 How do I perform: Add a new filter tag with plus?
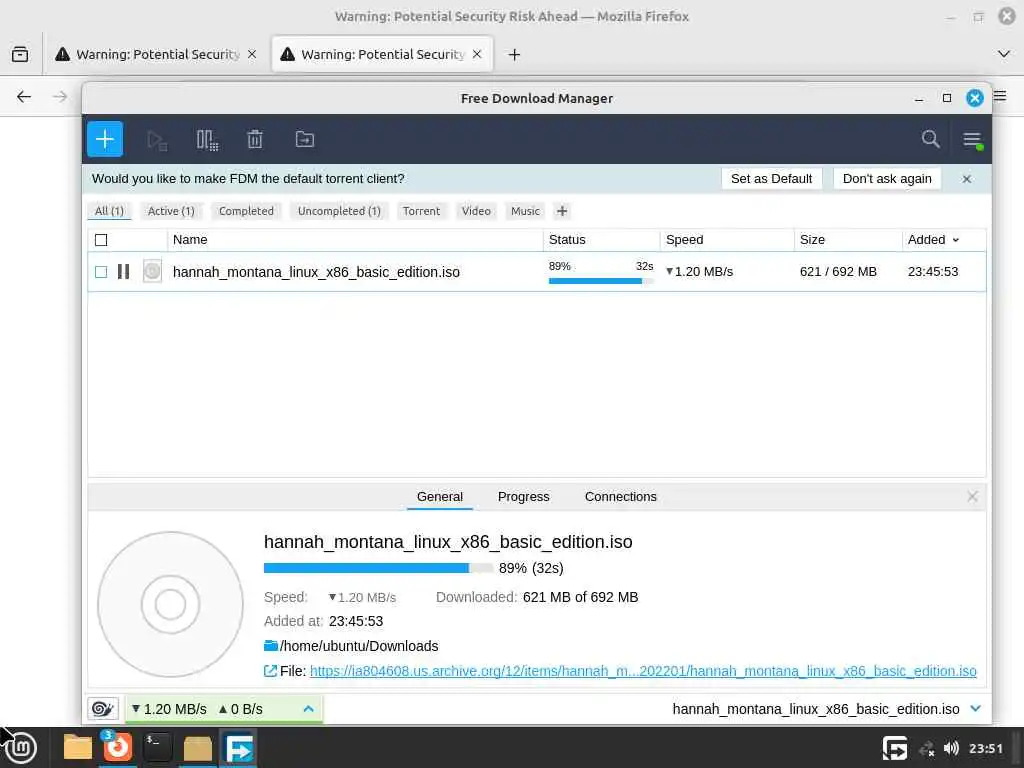coord(562,211)
